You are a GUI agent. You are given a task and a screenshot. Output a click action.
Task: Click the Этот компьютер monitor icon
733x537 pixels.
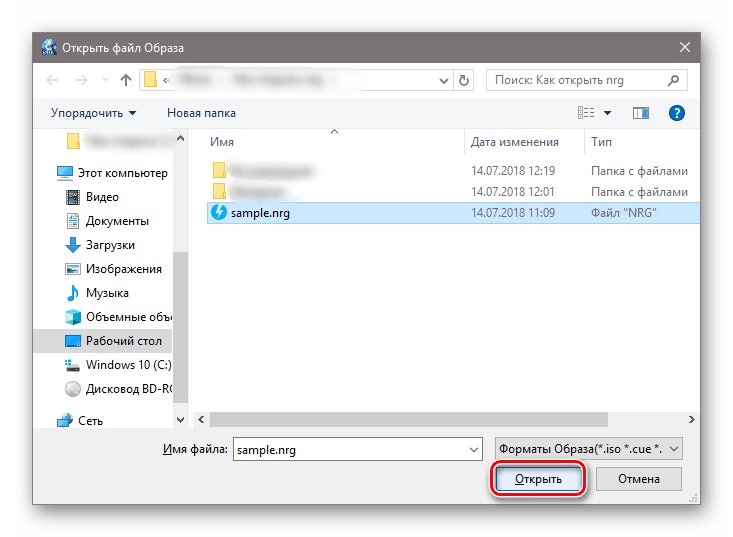(x=65, y=173)
